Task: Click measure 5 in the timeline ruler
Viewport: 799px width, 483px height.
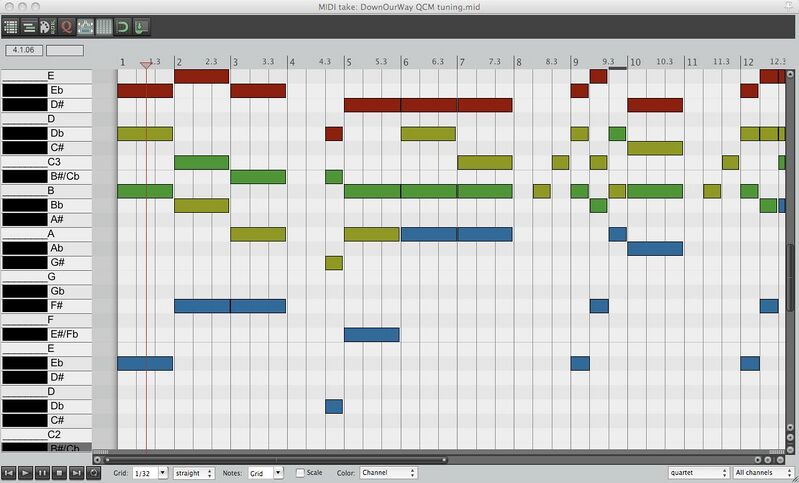Action: click(x=349, y=62)
